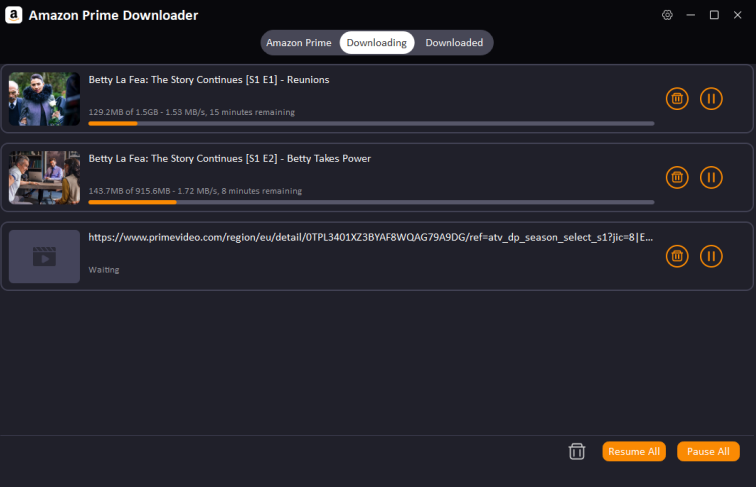Image resolution: width=756 pixels, height=487 pixels.
Task: Delete the Reunions episode download
Action: pyautogui.click(x=677, y=98)
